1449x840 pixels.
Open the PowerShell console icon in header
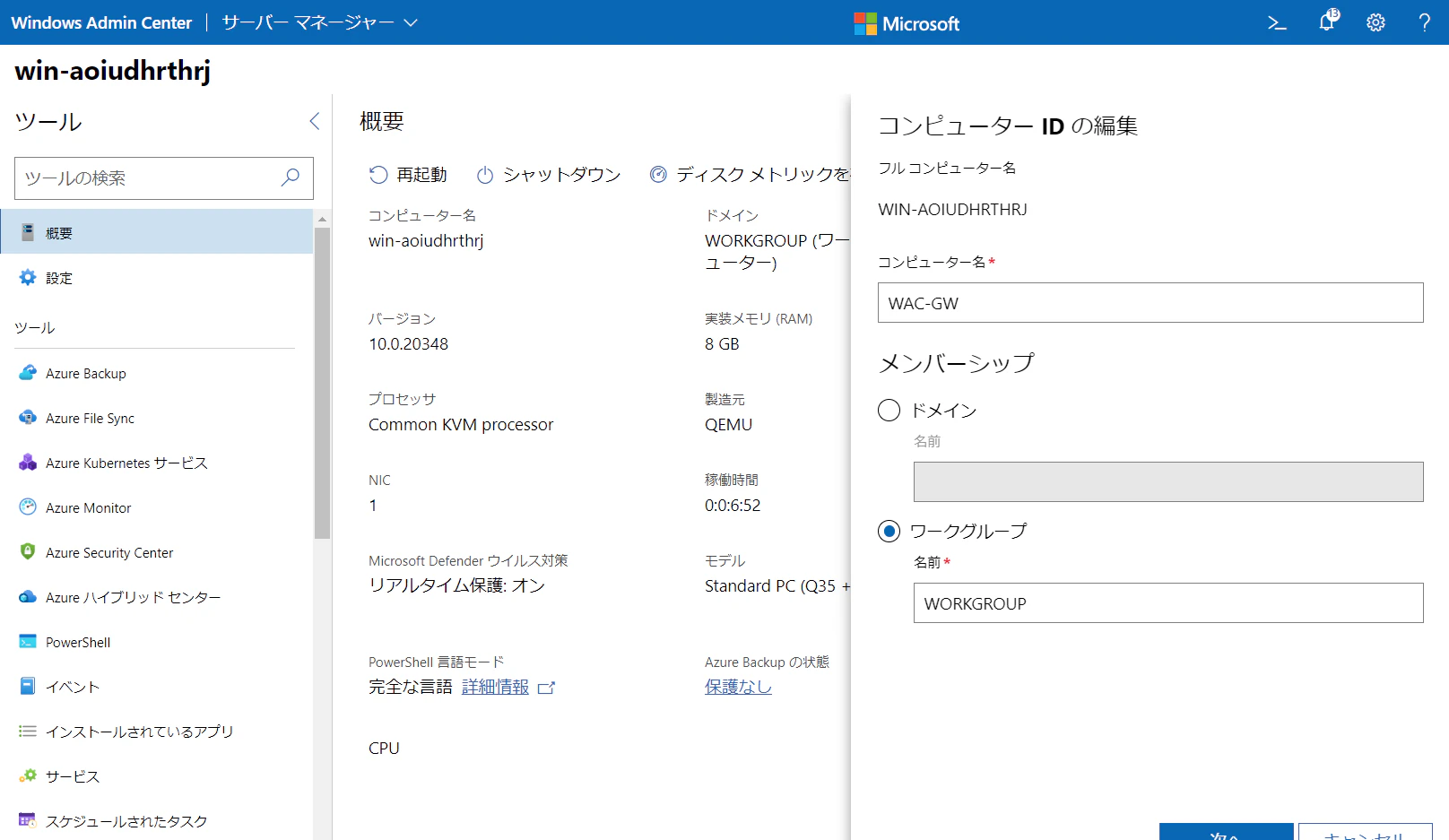(x=1277, y=22)
